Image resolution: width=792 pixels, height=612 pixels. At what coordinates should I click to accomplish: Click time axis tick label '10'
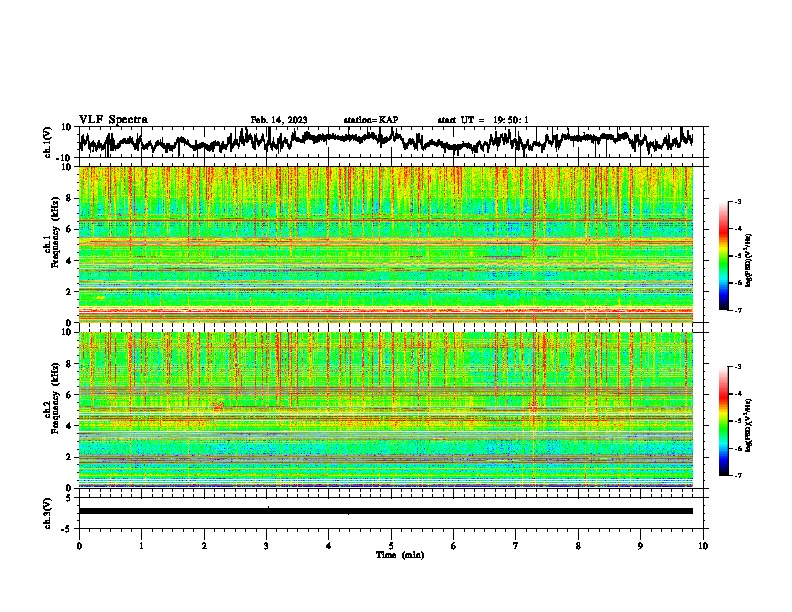point(703,546)
